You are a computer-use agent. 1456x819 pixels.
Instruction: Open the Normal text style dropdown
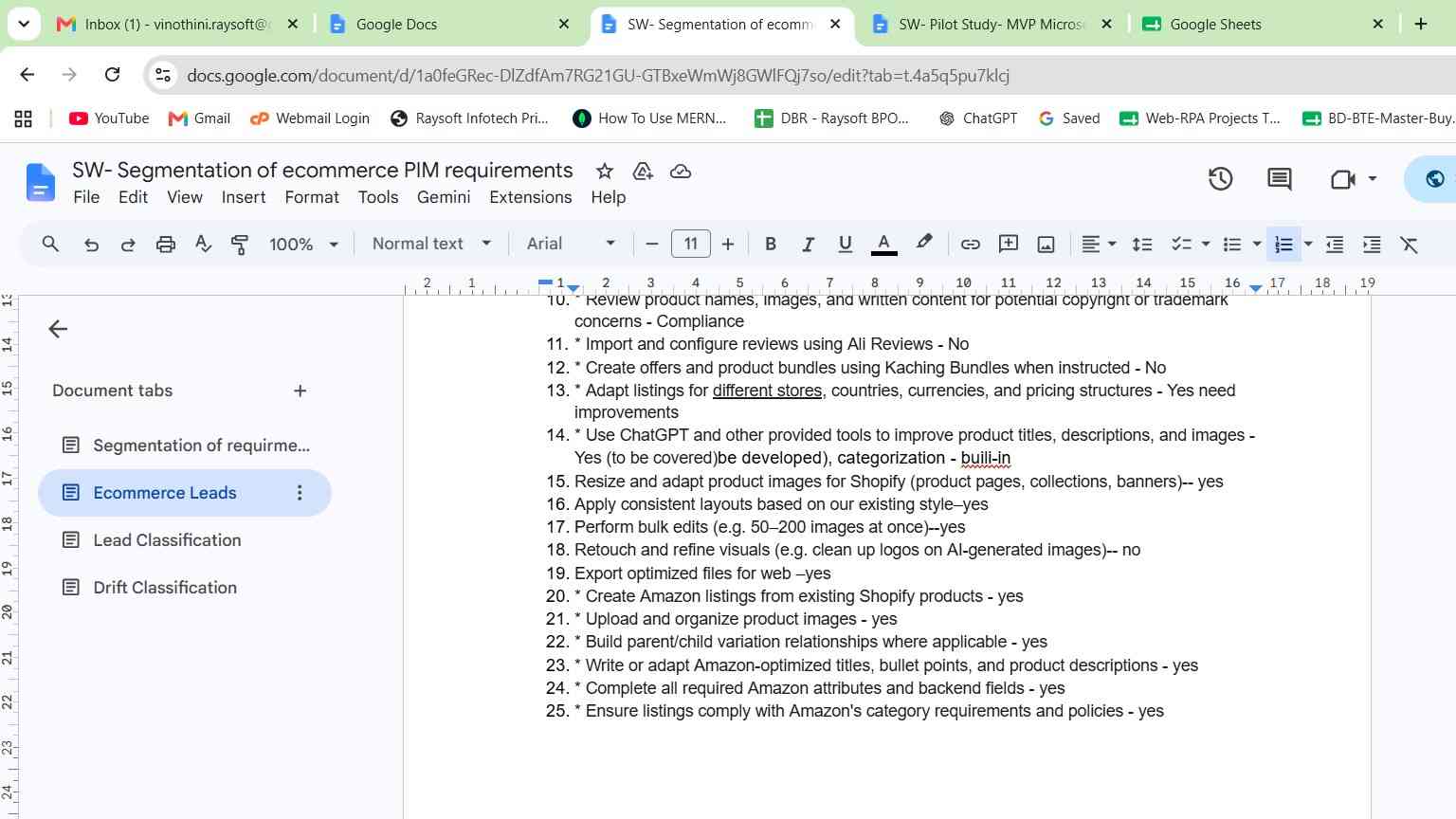pos(431,244)
